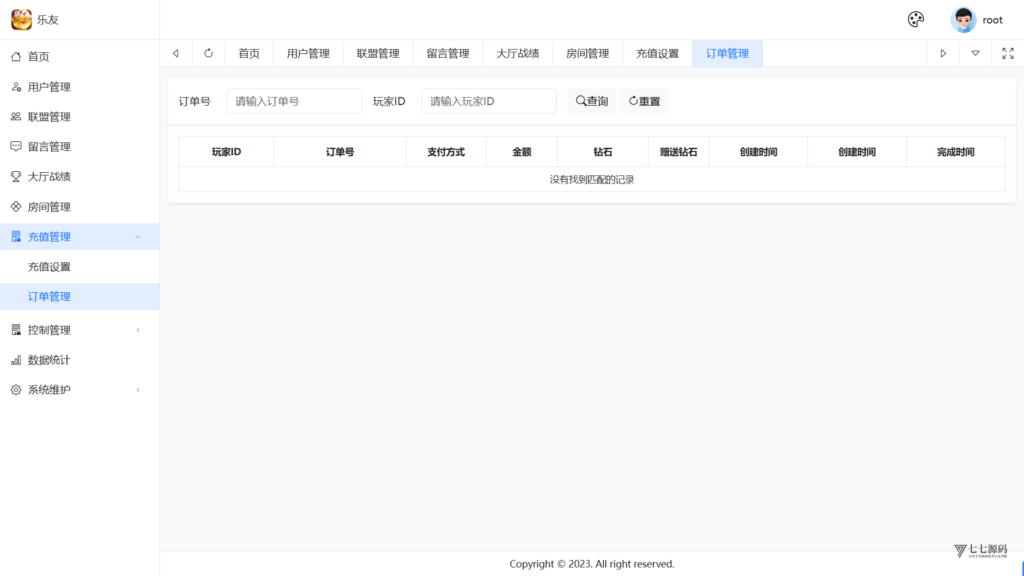Switch to the 首页 tab
Image resolution: width=1024 pixels, height=576 pixels.
tap(249, 54)
